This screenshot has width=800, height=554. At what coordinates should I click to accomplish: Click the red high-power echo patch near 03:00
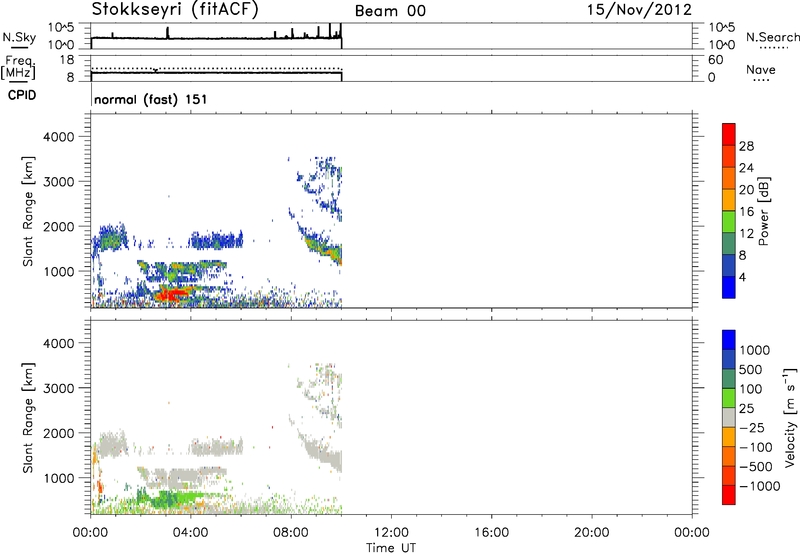click(172, 294)
